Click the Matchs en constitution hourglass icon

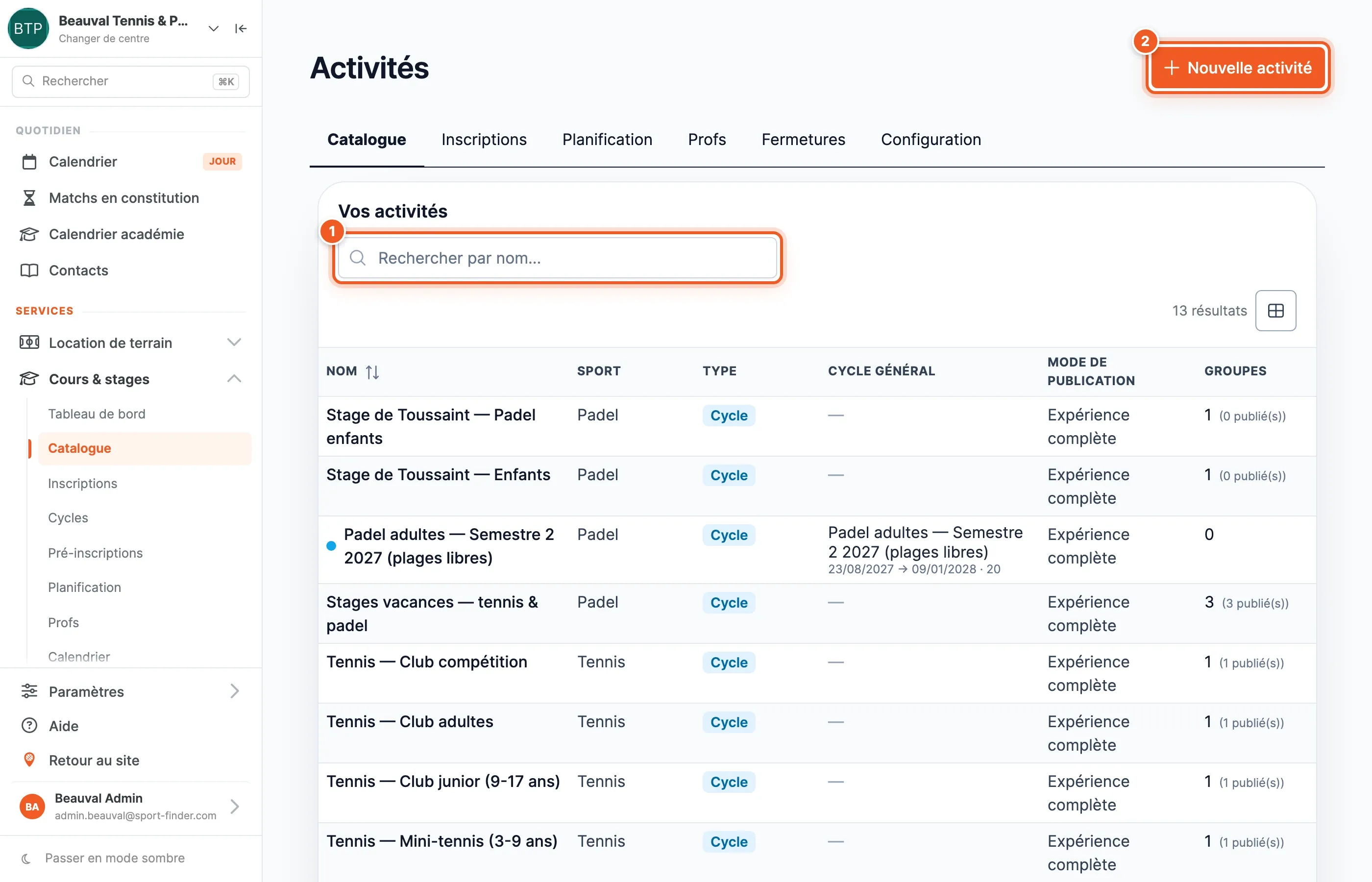click(29, 198)
